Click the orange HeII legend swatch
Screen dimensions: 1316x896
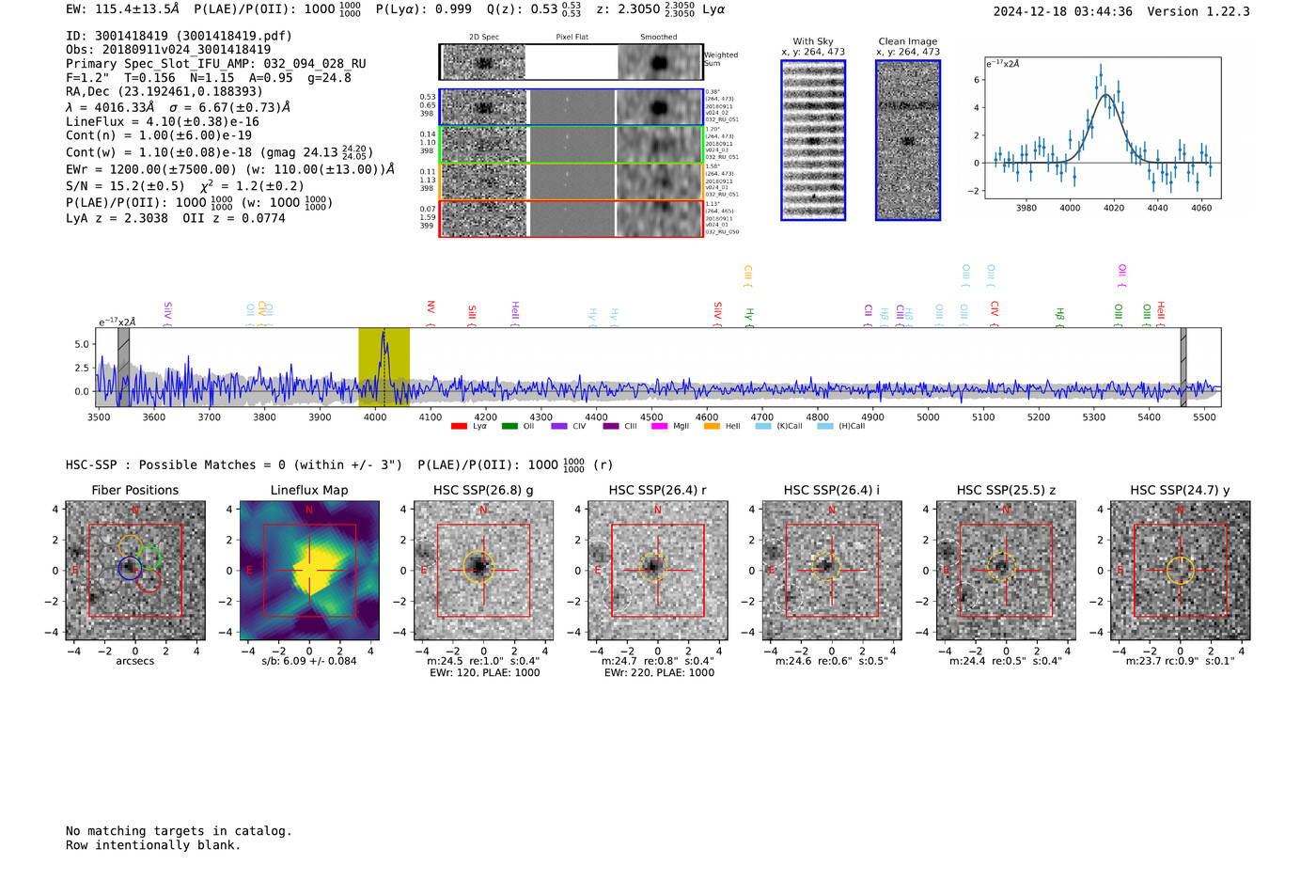pos(712,427)
